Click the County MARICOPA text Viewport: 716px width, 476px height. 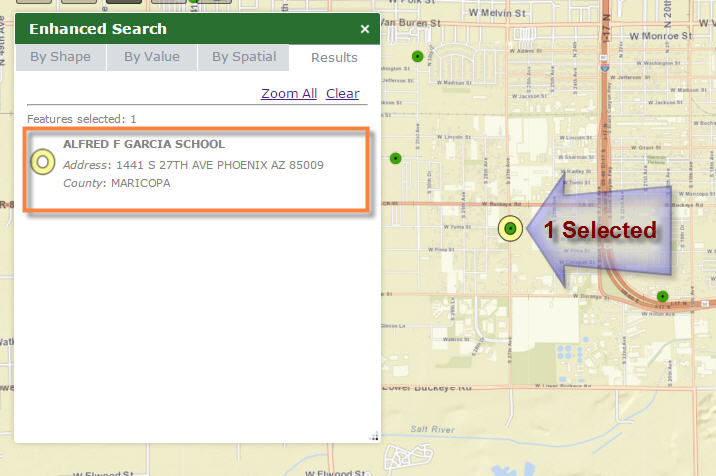[116, 183]
